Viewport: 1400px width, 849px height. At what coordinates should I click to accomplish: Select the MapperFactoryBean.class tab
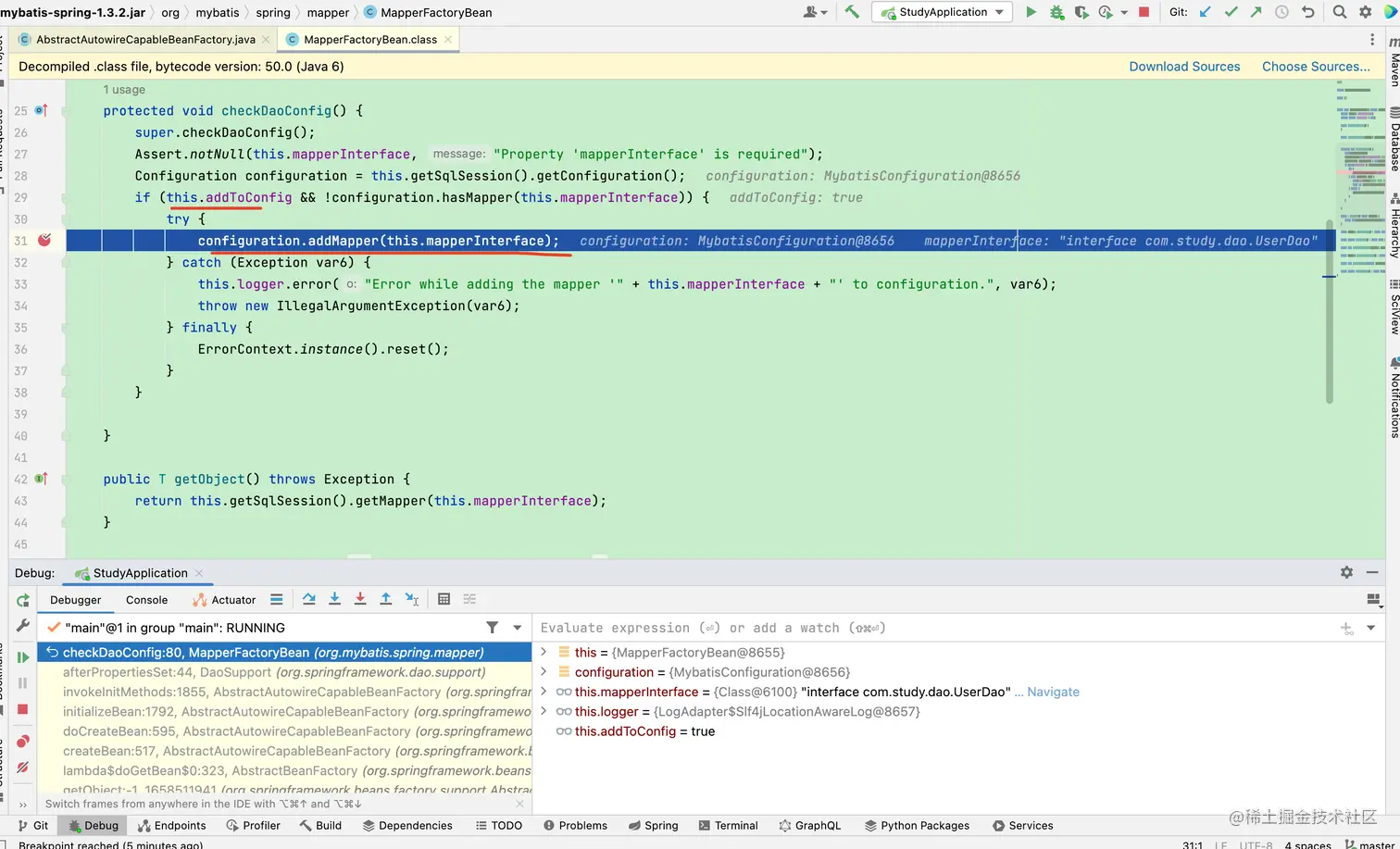[369, 39]
